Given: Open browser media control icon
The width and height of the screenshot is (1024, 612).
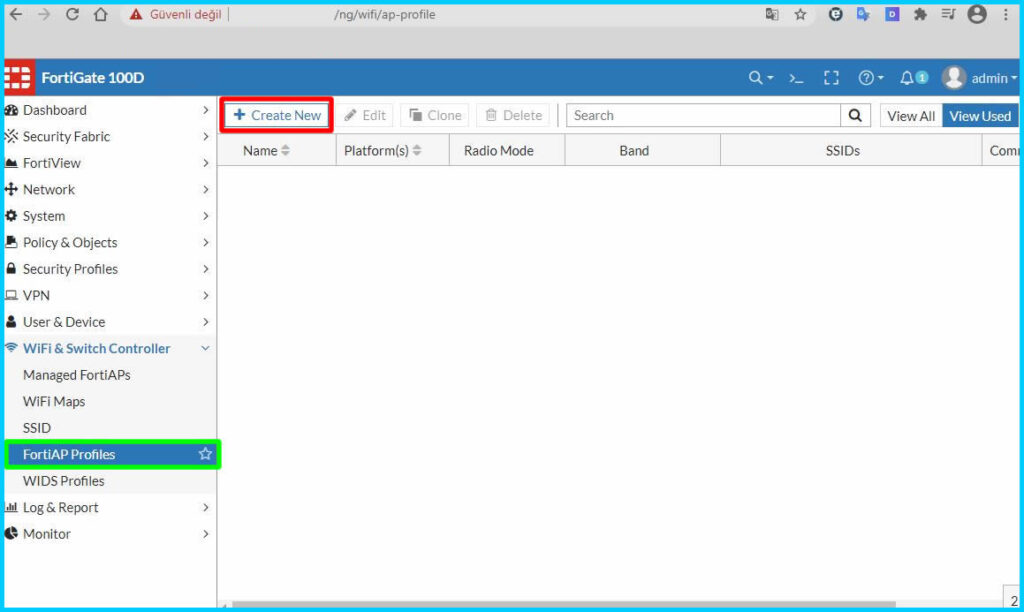Looking at the screenshot, I should 948,14.
